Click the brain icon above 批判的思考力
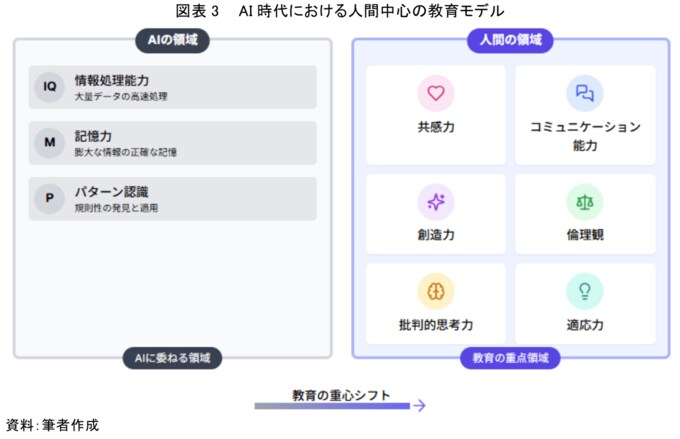 pyautogui.click(x=436, y=291)
